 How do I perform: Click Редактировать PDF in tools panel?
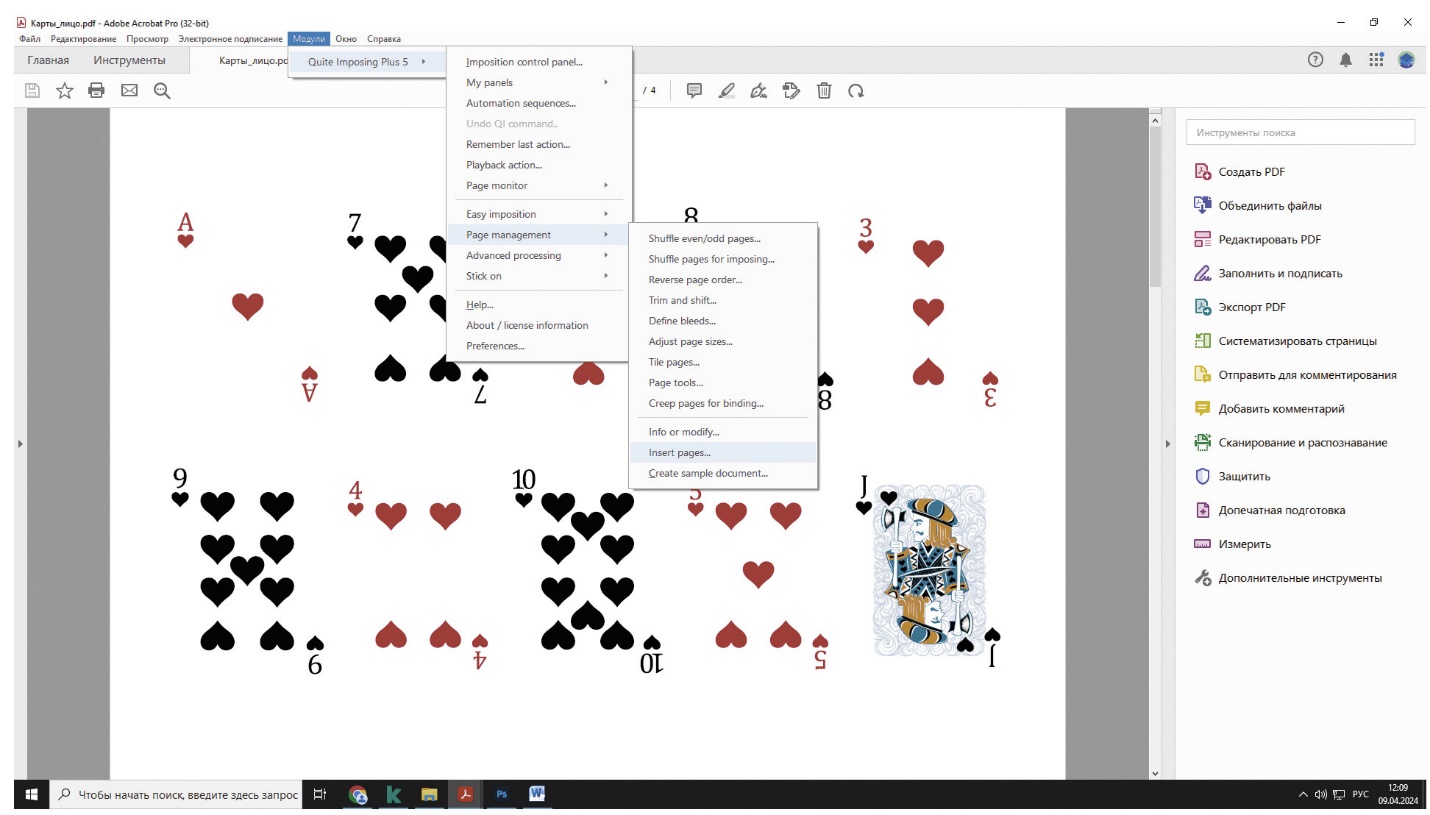(1269, 240)
